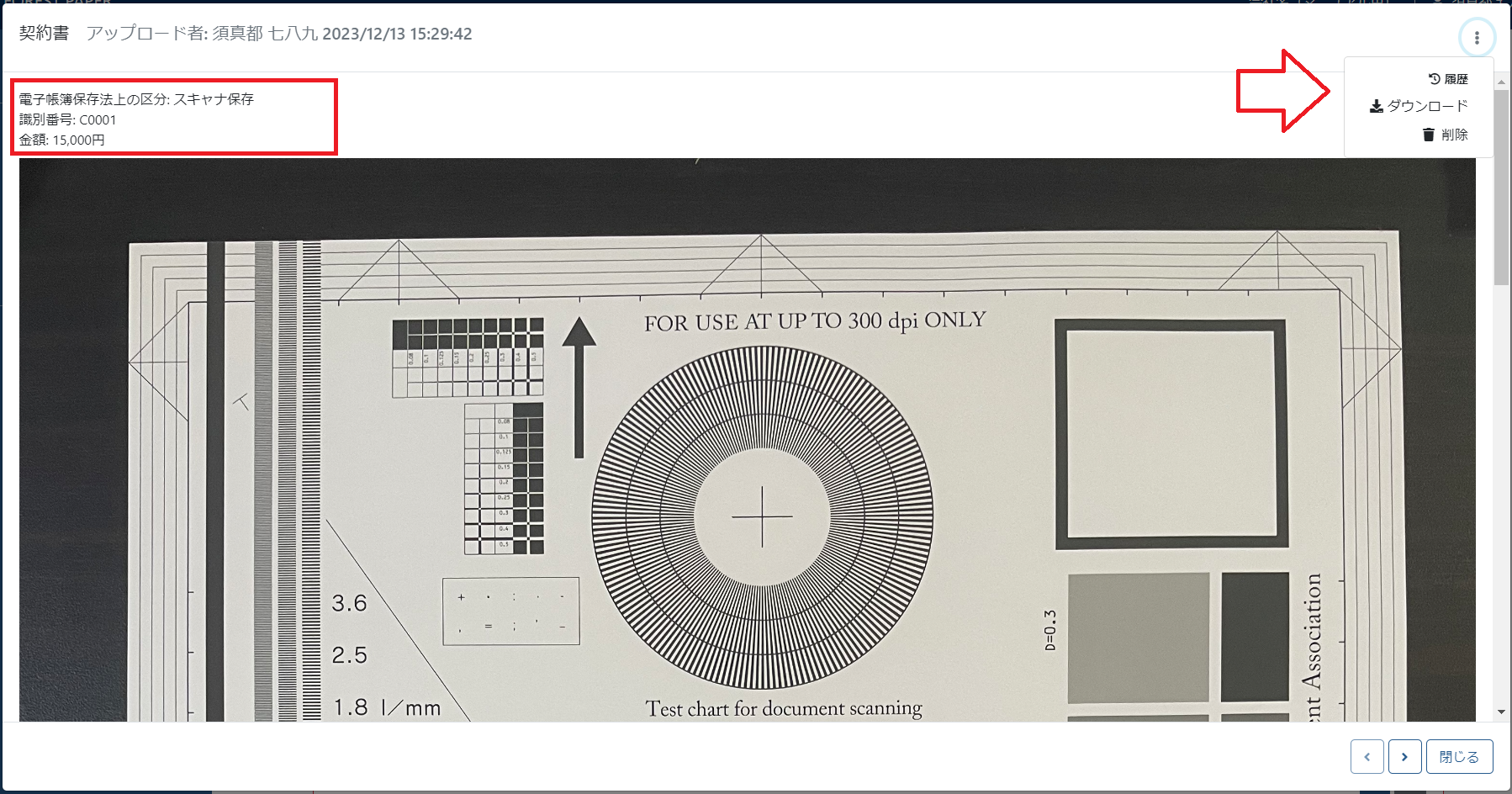The height and width of the screenshot is (794, 1512).
Task: Click the vertical scrollbar thumb
Action: [1501, 185]
